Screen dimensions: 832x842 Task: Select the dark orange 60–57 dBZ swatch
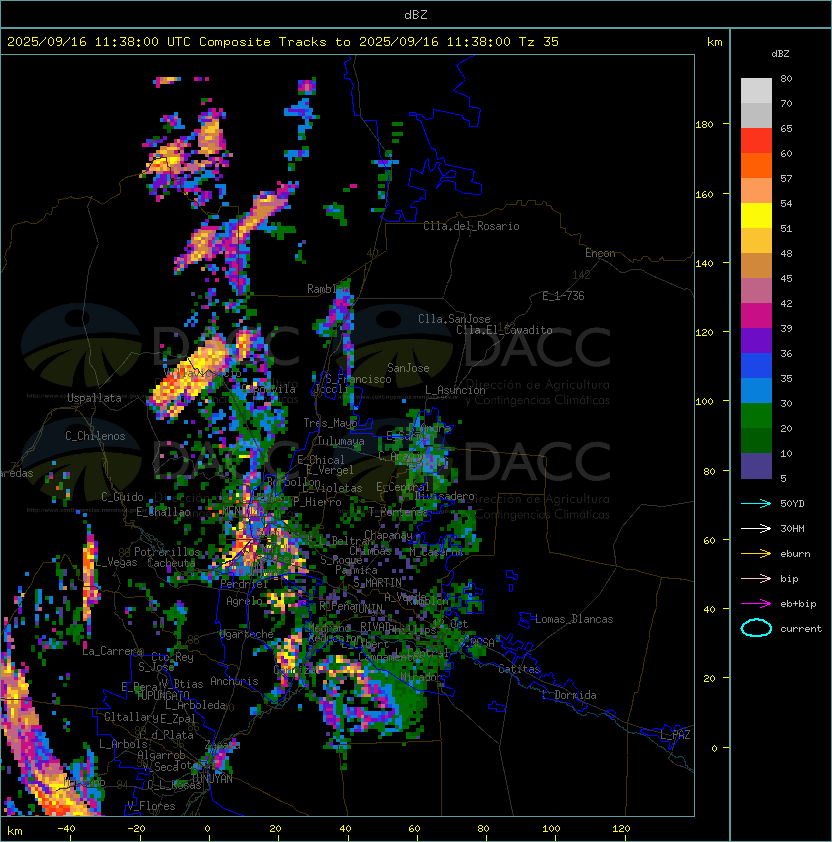pyautogui.click(x=756, y=165)
